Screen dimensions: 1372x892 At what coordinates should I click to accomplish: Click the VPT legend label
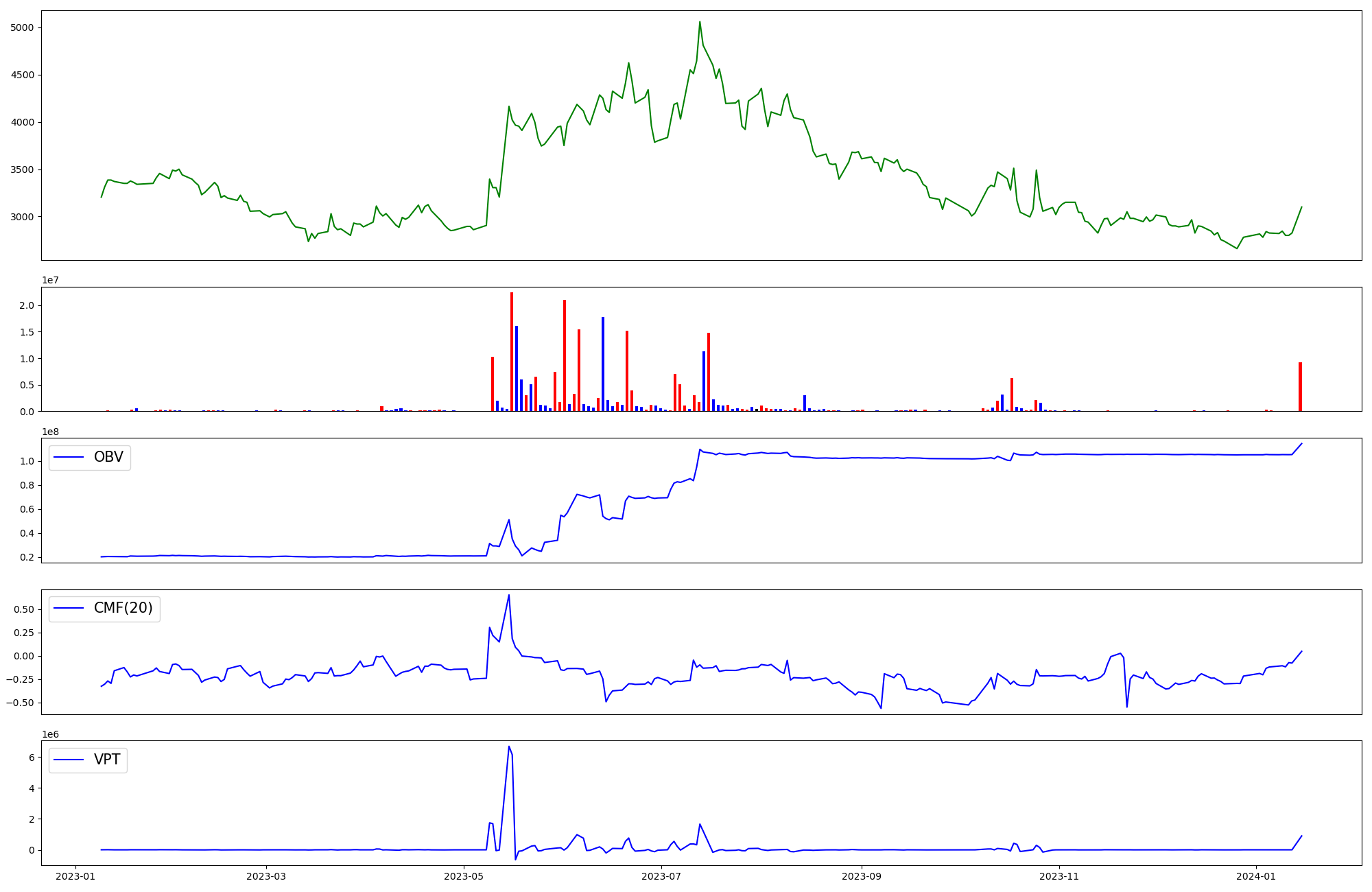pyautogui.click(x=107, y=760)
